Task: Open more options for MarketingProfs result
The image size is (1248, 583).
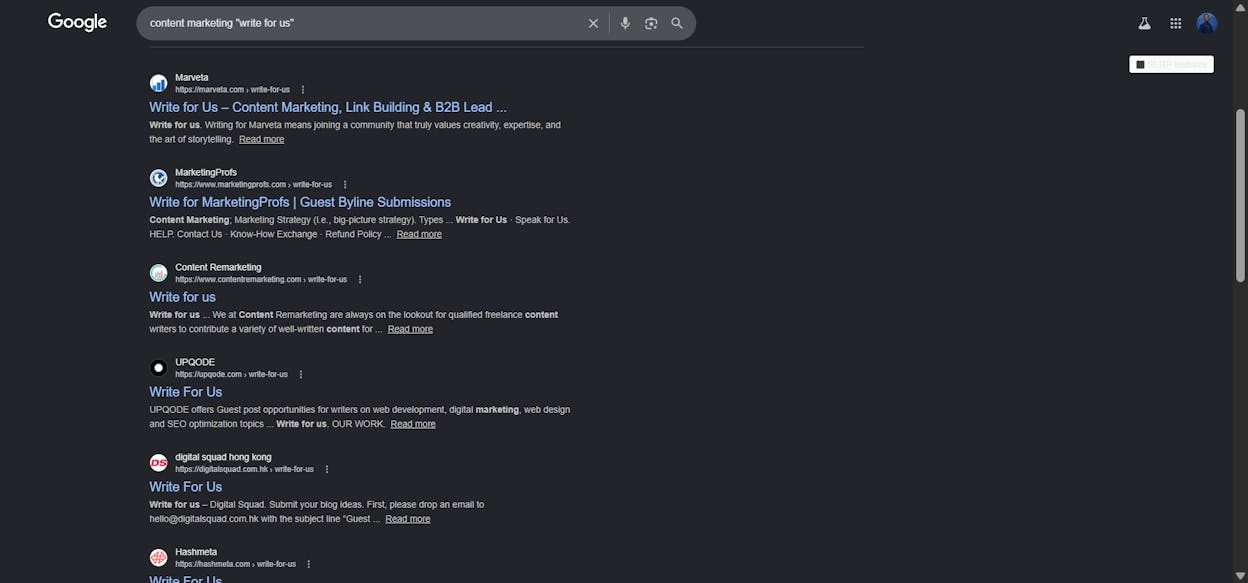Action: (345, 185)
